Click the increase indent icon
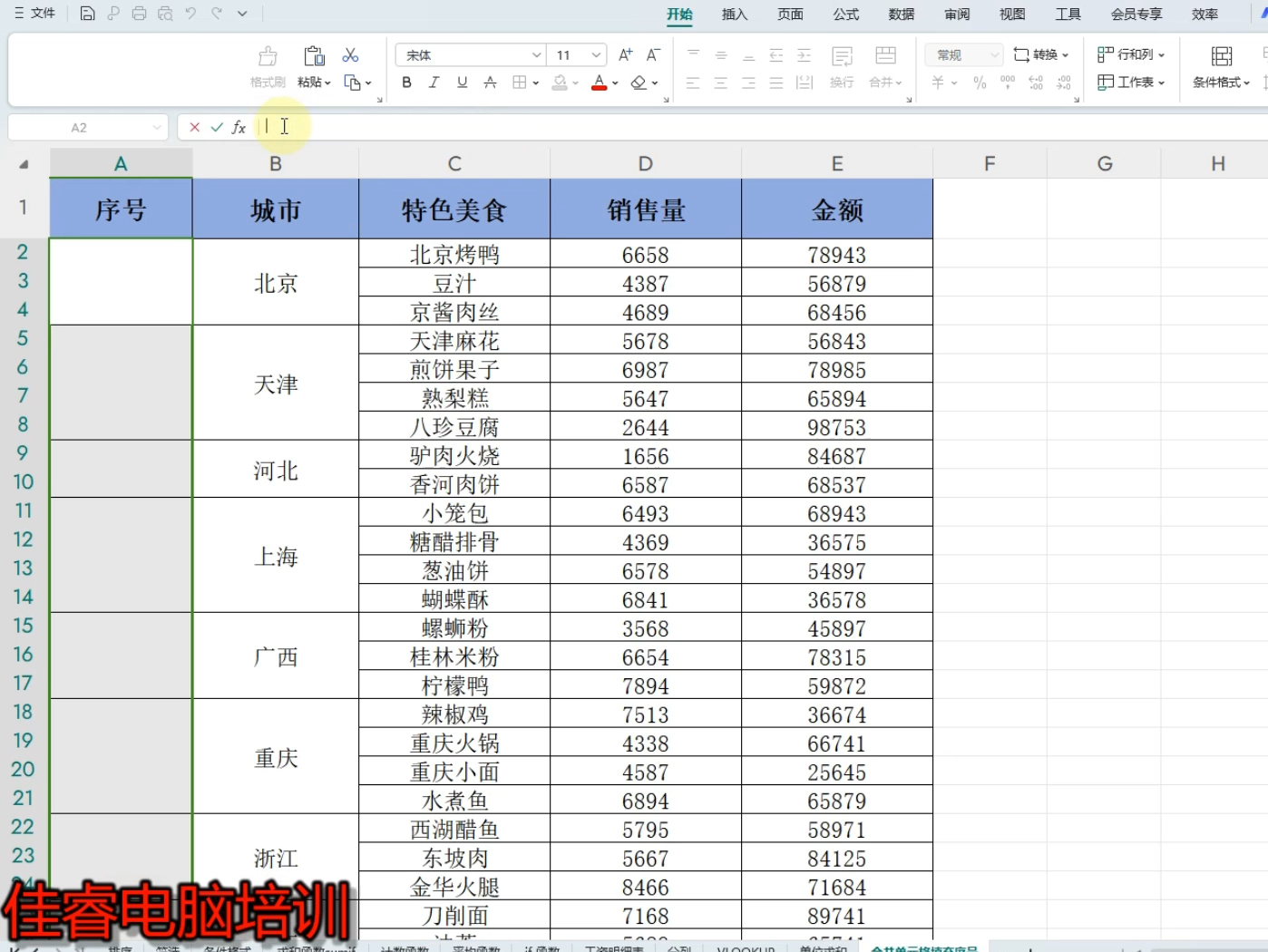 coord(805,55)
